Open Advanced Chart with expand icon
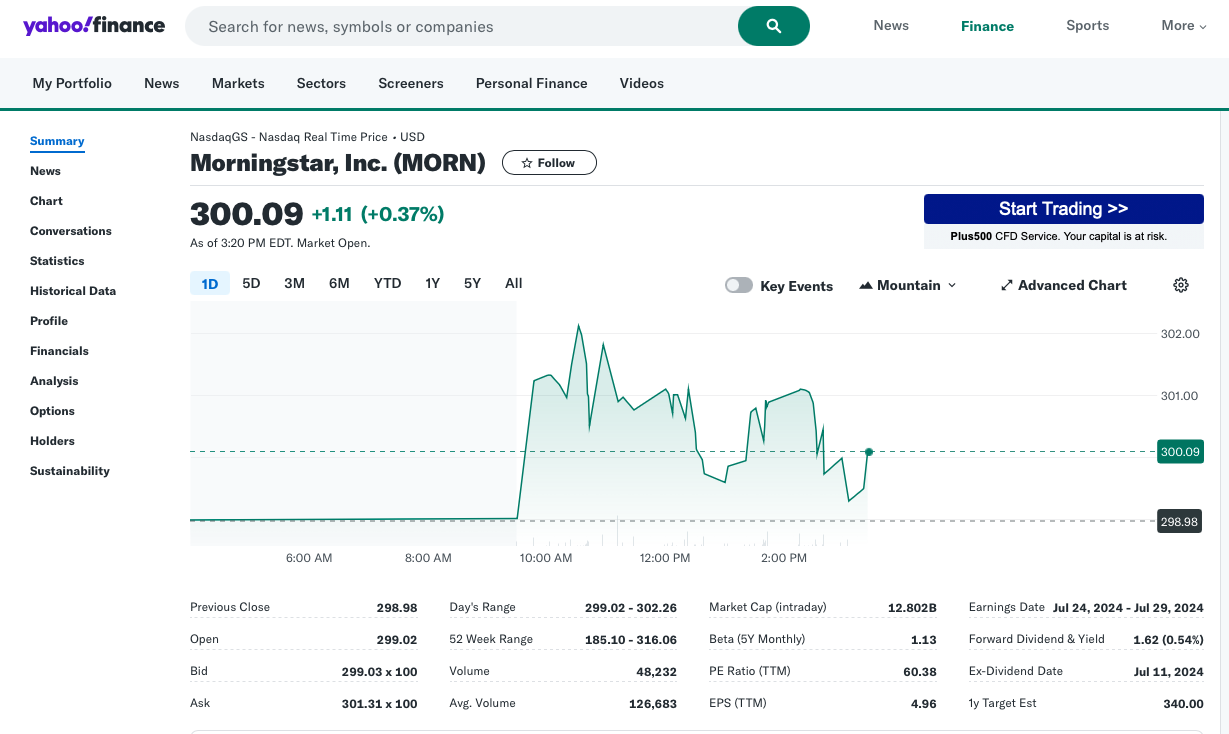The image size is (1229, 734). [1063, 285]
